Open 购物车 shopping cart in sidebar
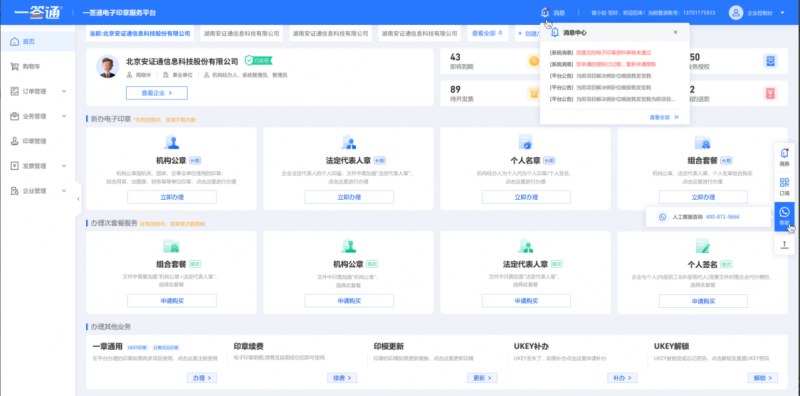 click(x=37, y=67)
